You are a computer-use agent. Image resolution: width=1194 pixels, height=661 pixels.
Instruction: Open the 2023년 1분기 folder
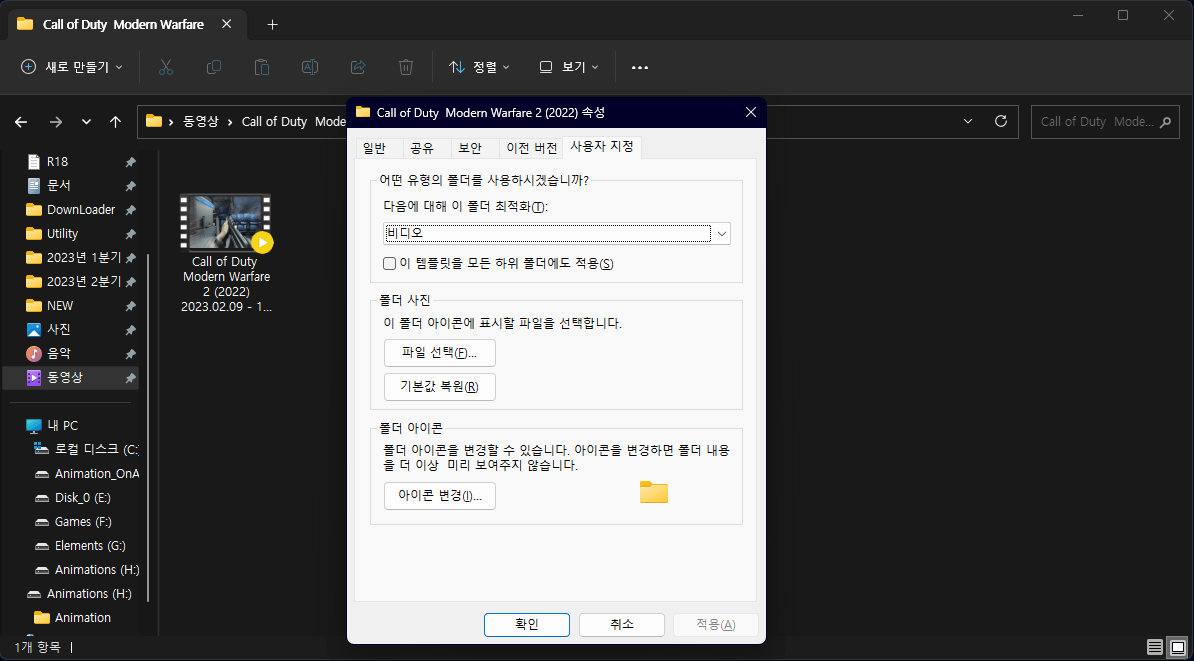(x=74, y=257)
